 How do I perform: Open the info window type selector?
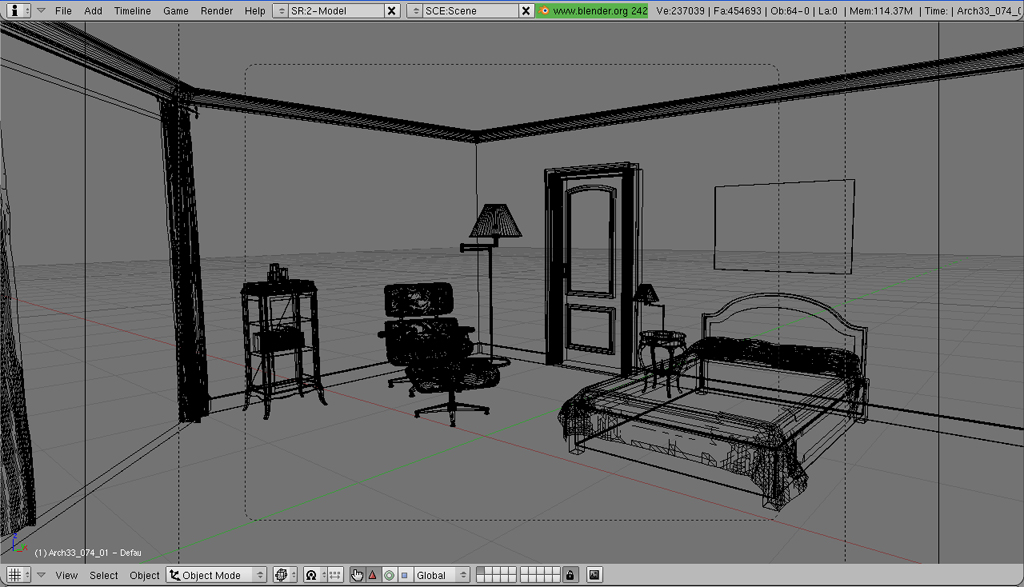pyautogui.click(x=18, y=10)
